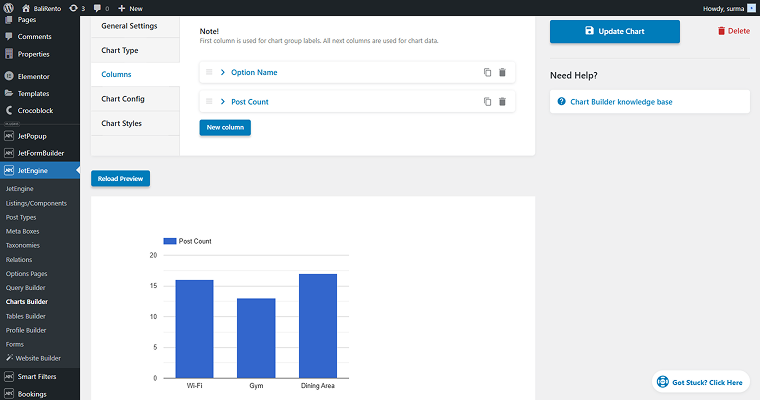
Task: Click the Wi-Fi bar in chart
Action: click(194, 329)
